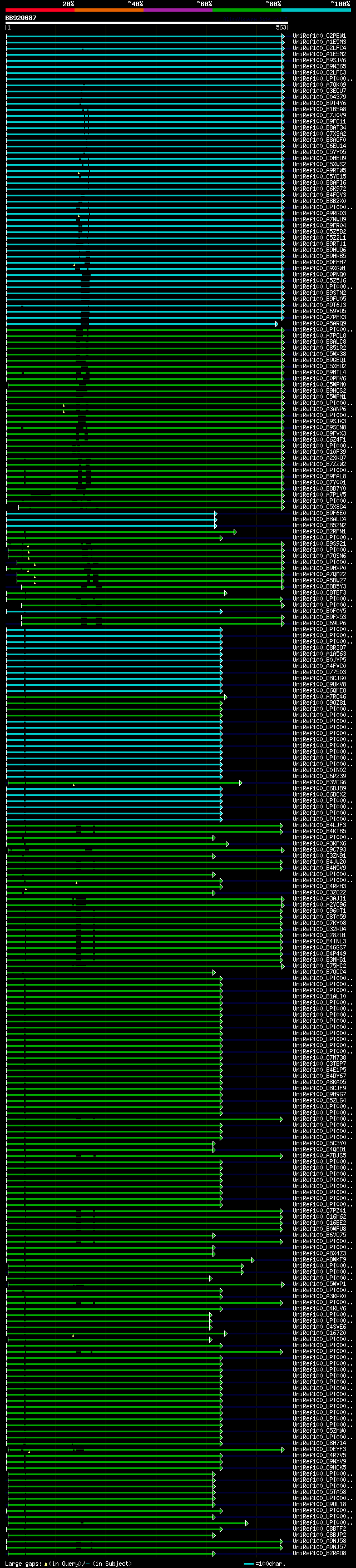Click the cyan ~100% identity legend bar
Image resolution: width=356 pixels, height=1568 pixels.
[317, 10]
